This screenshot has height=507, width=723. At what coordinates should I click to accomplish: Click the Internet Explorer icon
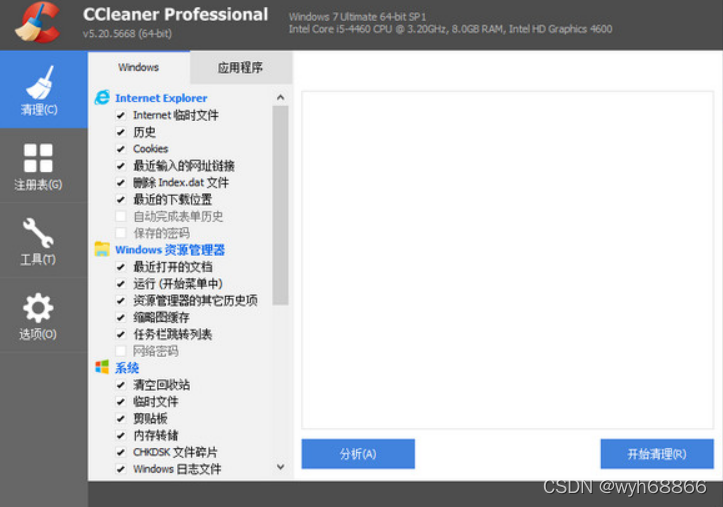(x=102, y=98)
